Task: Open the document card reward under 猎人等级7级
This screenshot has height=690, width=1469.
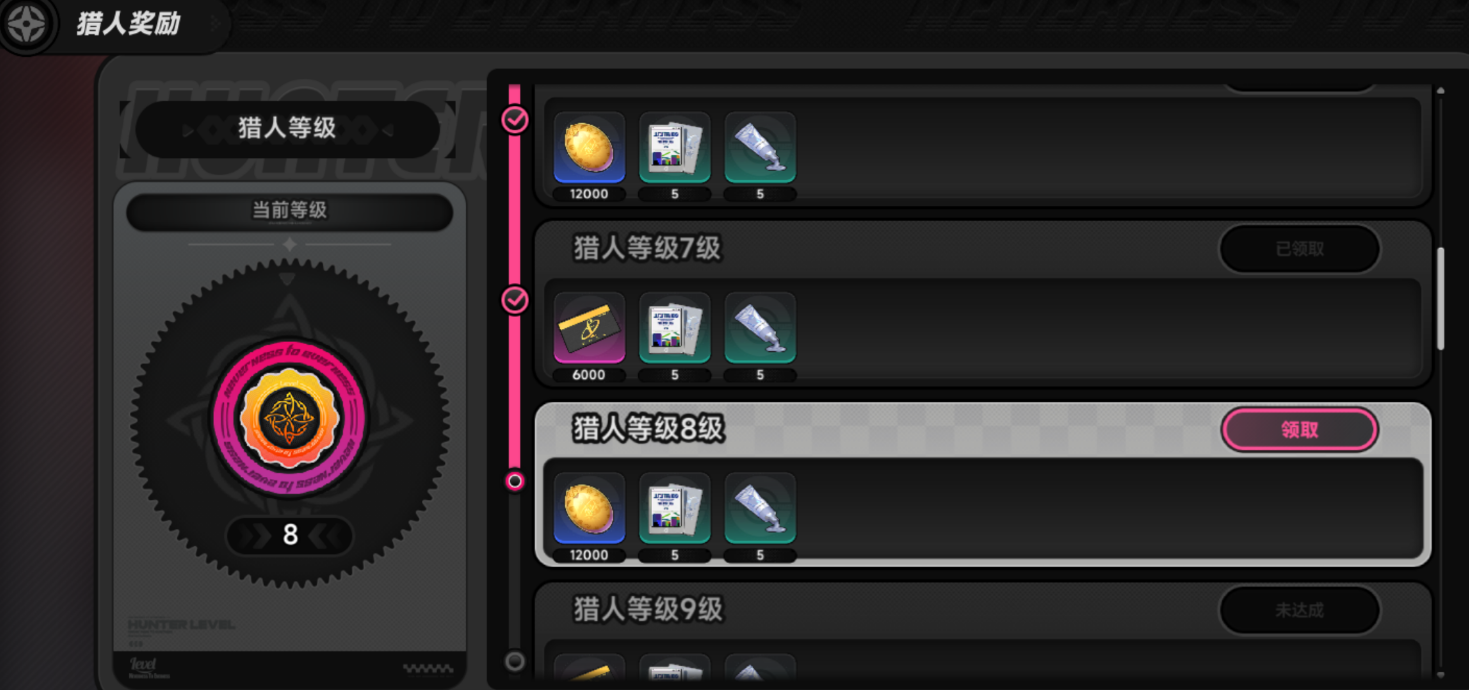Action: tap(675, 328)
